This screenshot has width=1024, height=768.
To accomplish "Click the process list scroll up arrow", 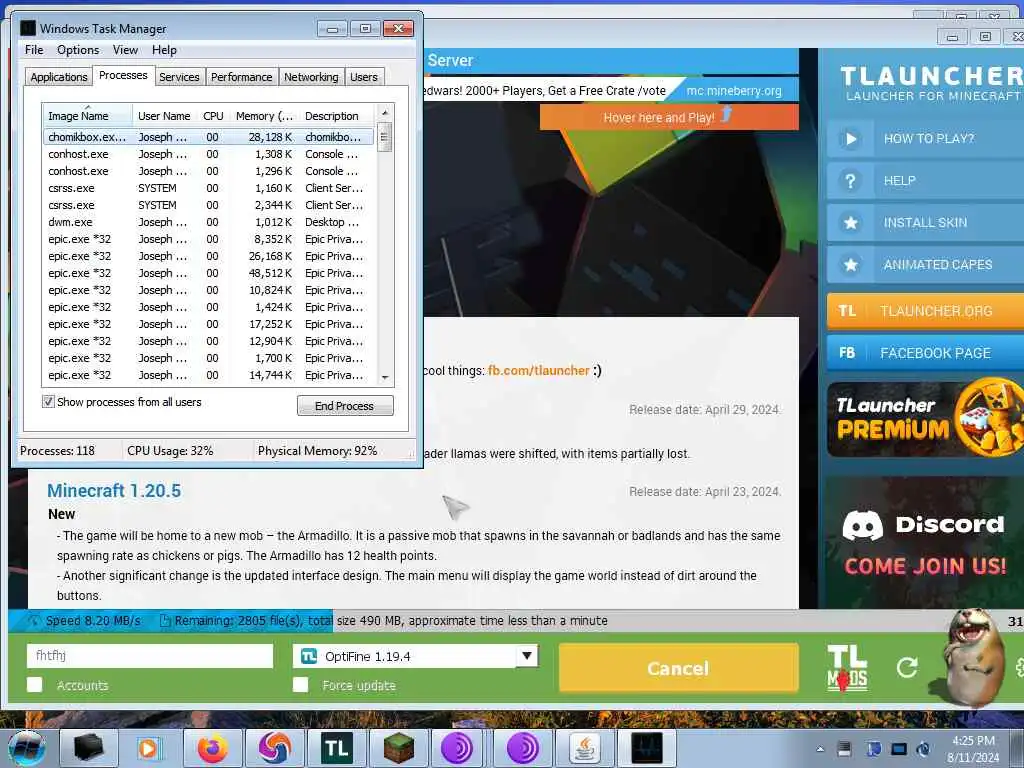I will click(x=385, y=112).
